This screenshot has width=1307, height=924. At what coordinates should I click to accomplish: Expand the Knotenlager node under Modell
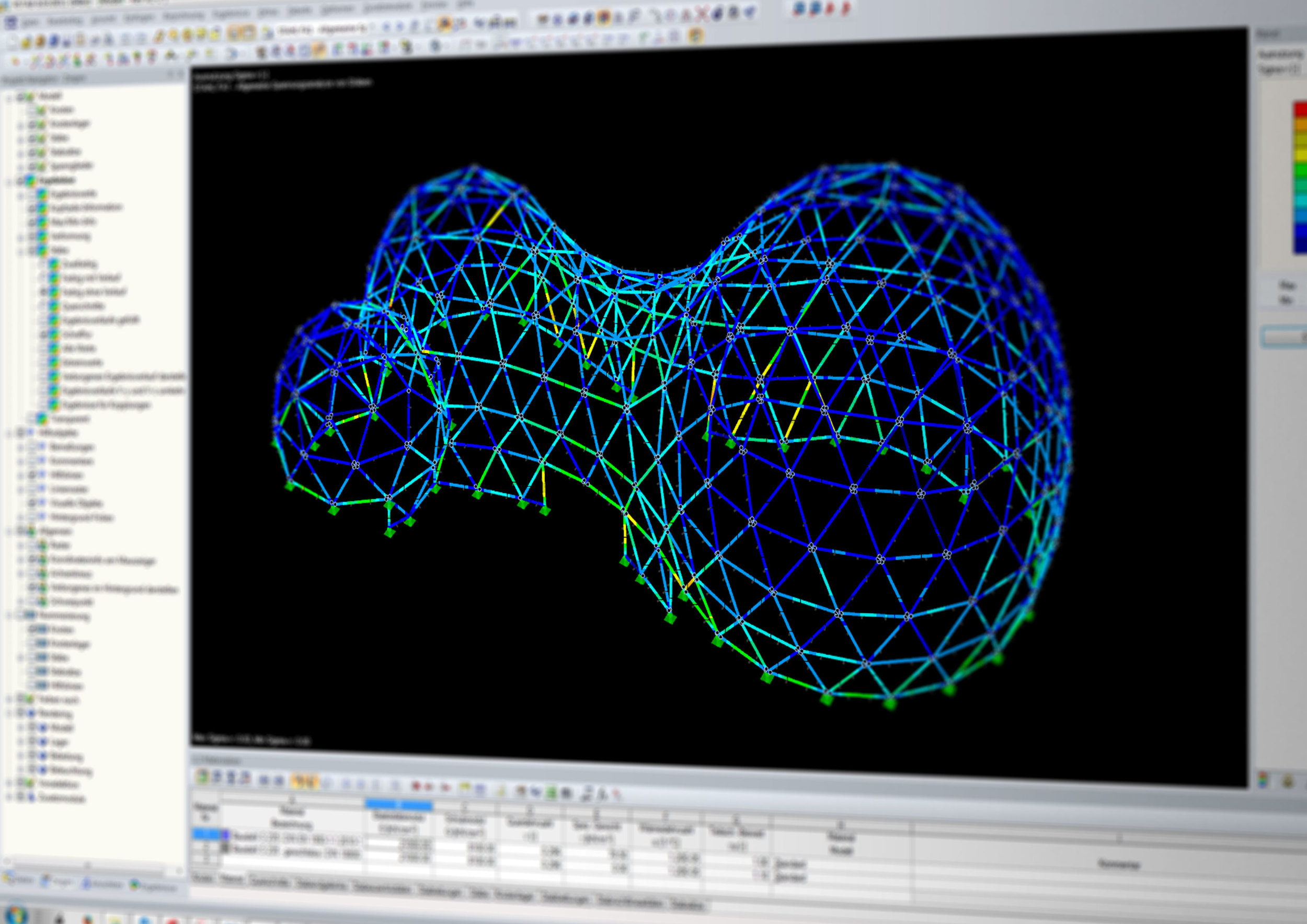pos(20,125)
